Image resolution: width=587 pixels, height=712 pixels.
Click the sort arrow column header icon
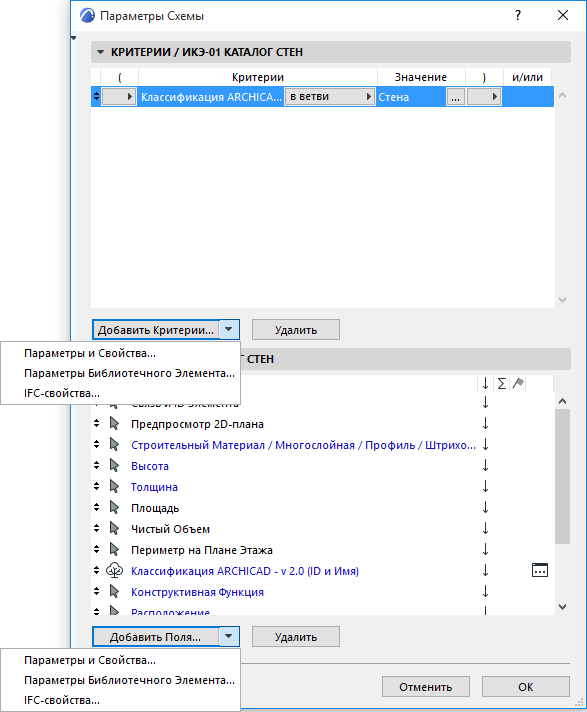click(x=485, y=384)
